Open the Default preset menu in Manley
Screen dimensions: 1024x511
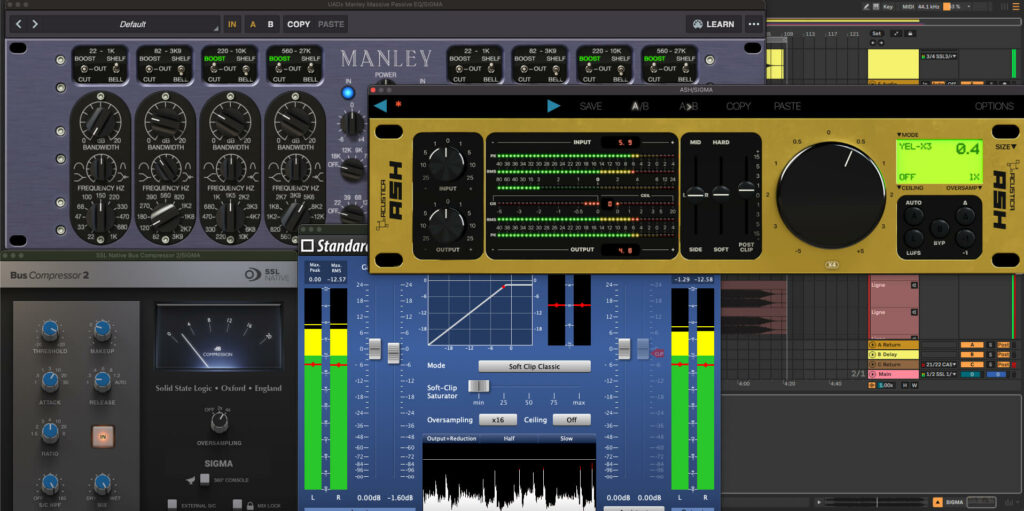coord(132,24)
